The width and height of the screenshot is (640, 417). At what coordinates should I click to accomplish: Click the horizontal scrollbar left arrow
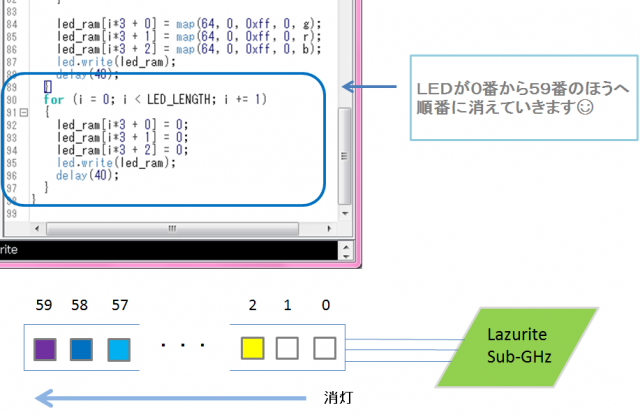click(x=37, y=228)
